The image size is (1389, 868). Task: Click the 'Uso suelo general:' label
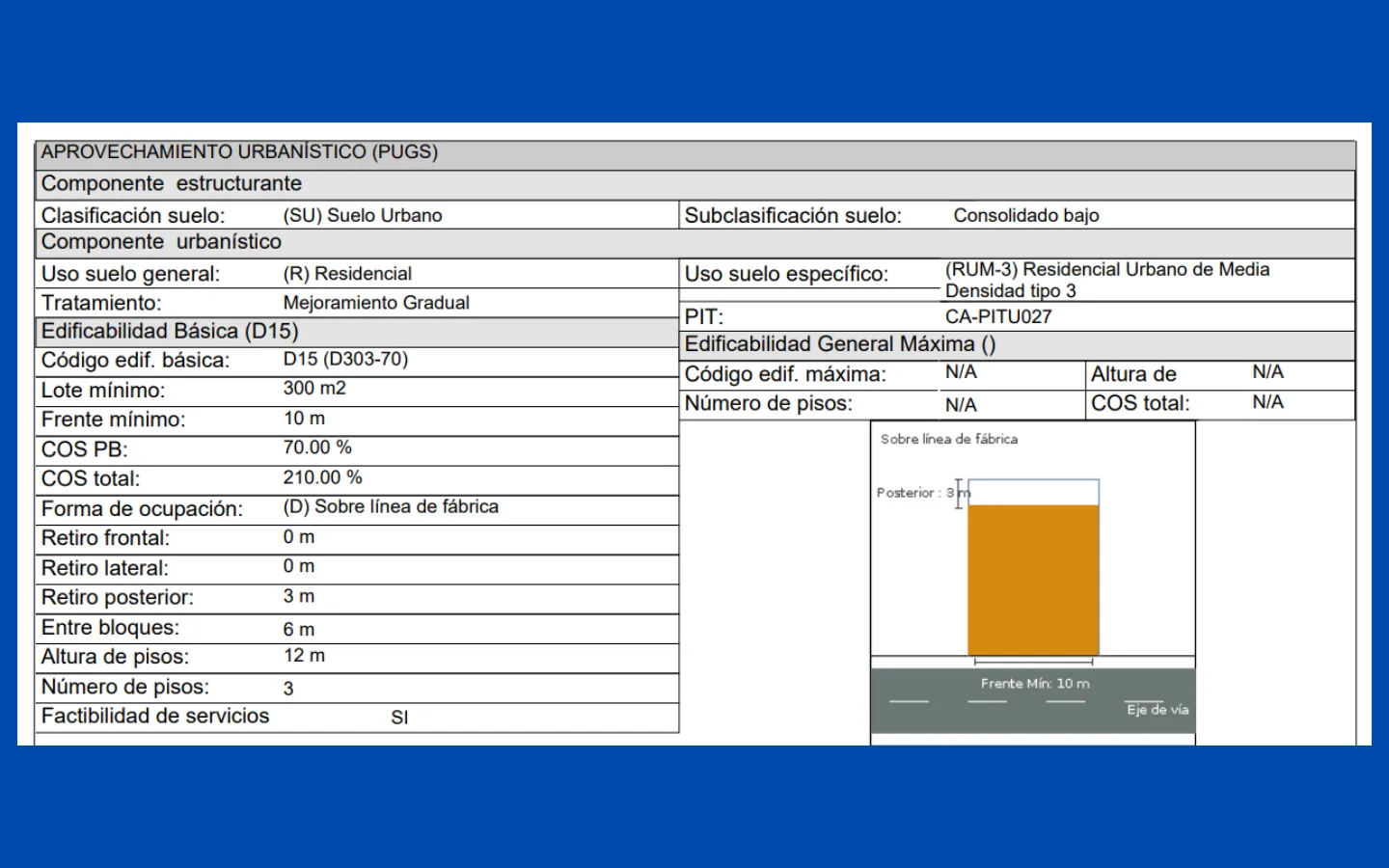130,274
